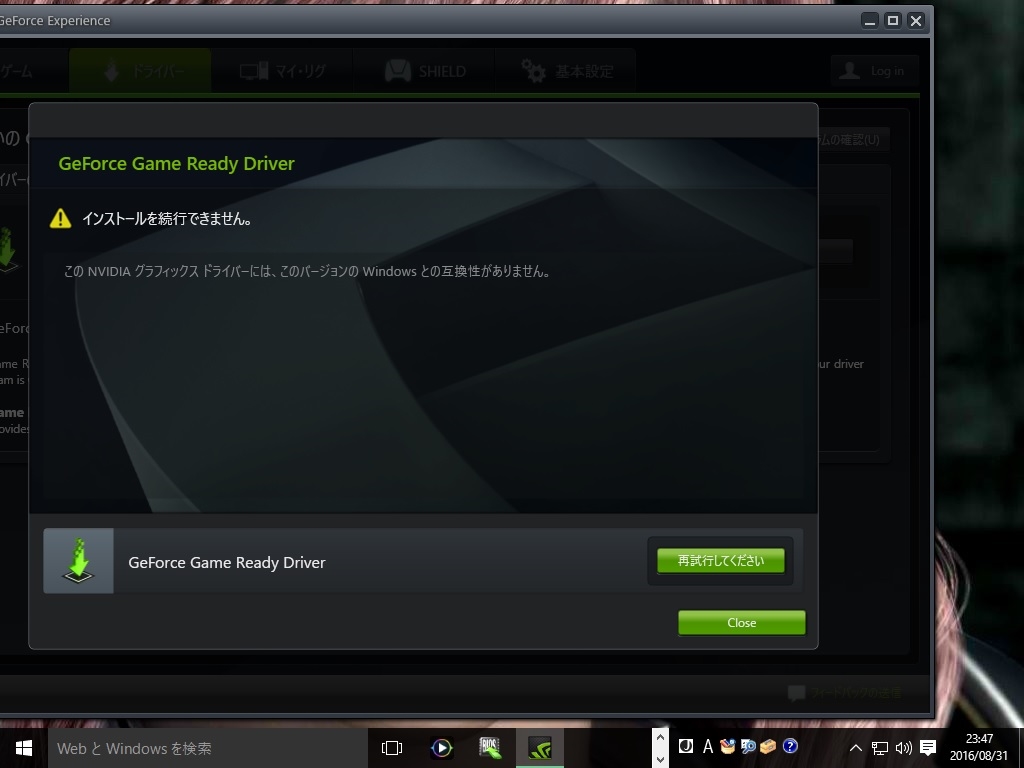Click the インストールを続行できません warning text
Viewport: 1024px width, 768px height.
[167, 219]
